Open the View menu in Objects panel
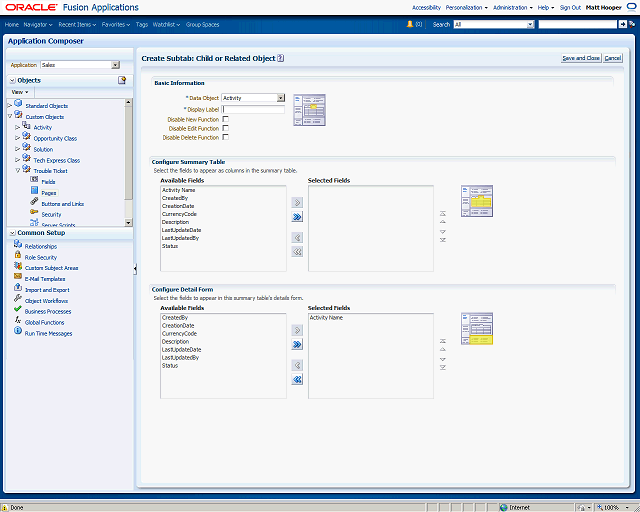The width and height of the screenshot is (640, 512). (x=20, y=92)
